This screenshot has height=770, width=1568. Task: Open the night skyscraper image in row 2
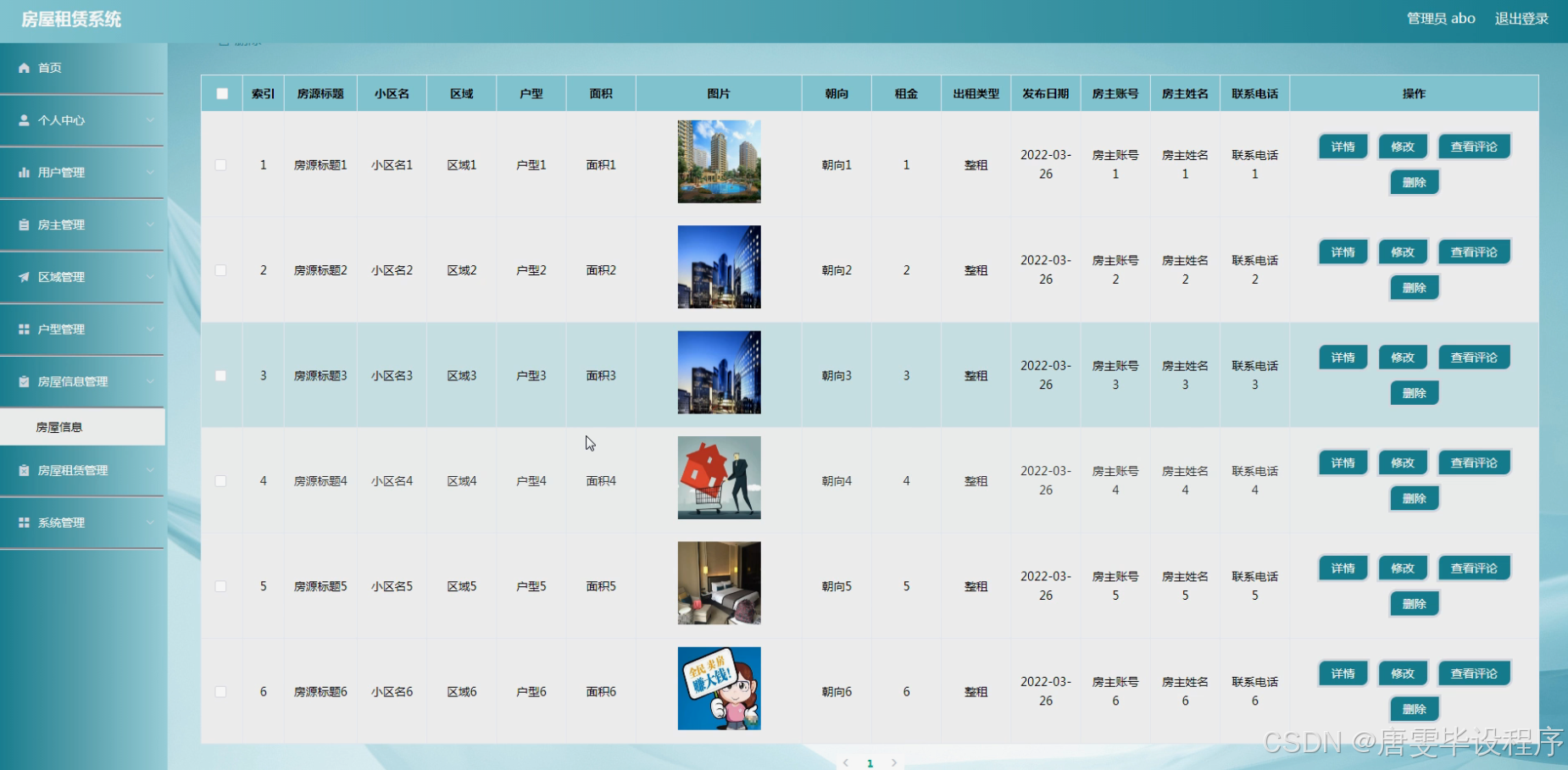pyautogui.click(x=719, y=267)
